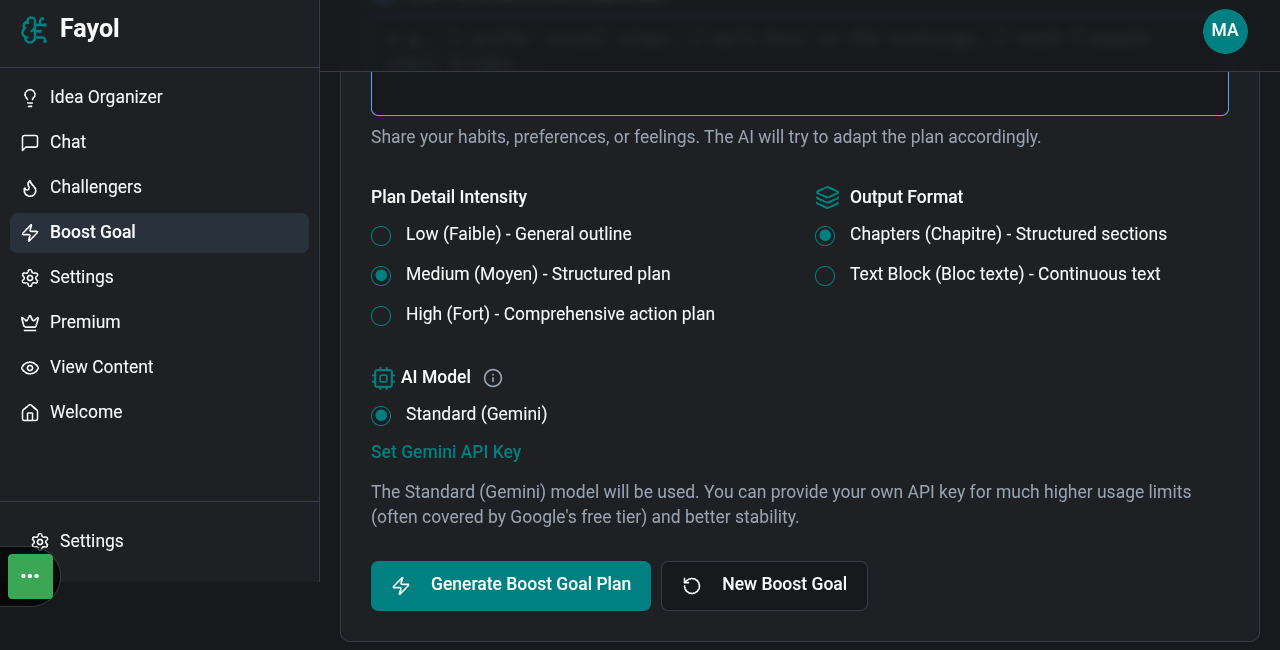Select High (Fort) comprehensive action plan
1280x650 pixels.
(x=381, y=315)
